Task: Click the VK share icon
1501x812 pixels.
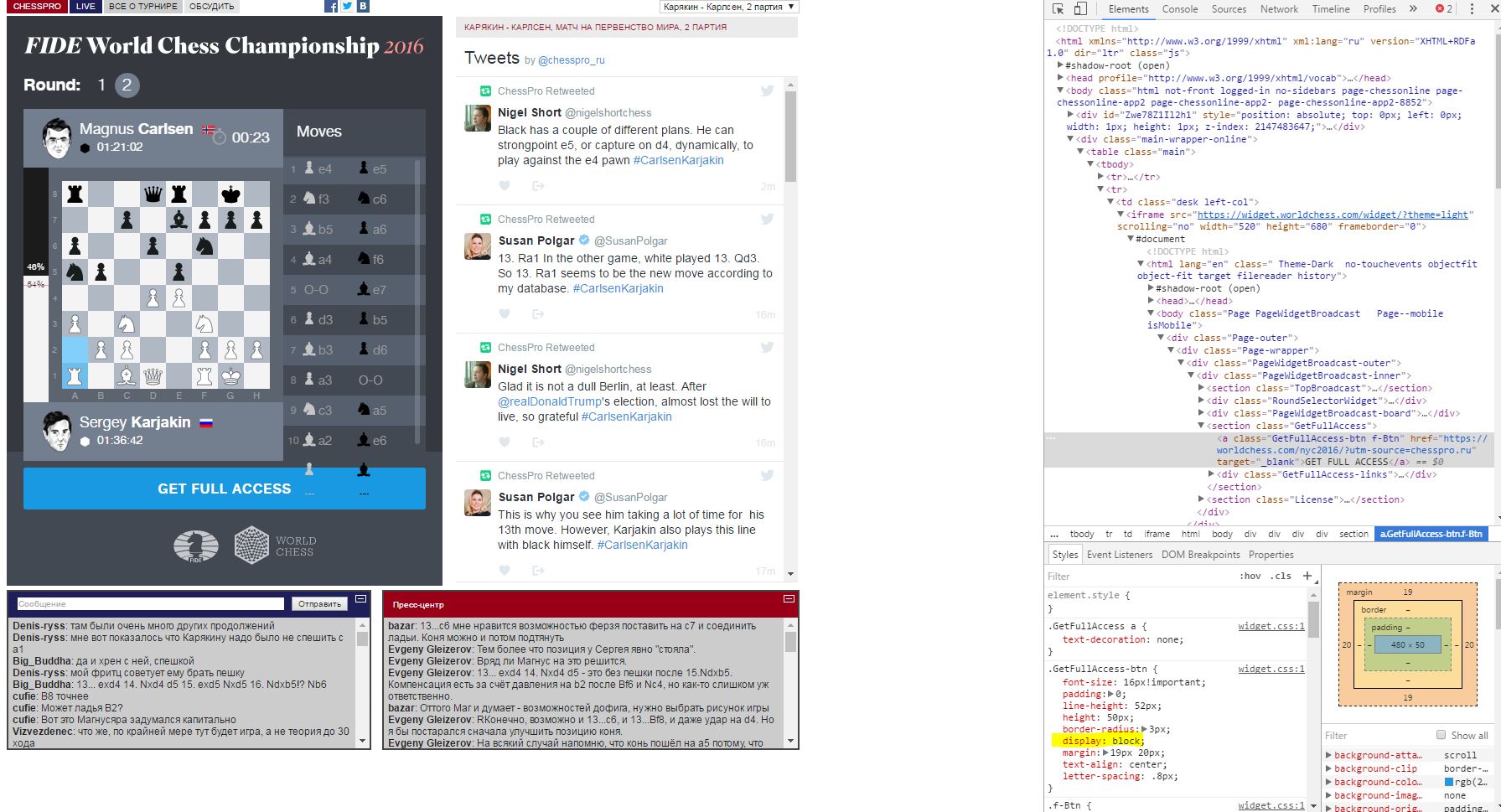Action: [x=363, y=7]
